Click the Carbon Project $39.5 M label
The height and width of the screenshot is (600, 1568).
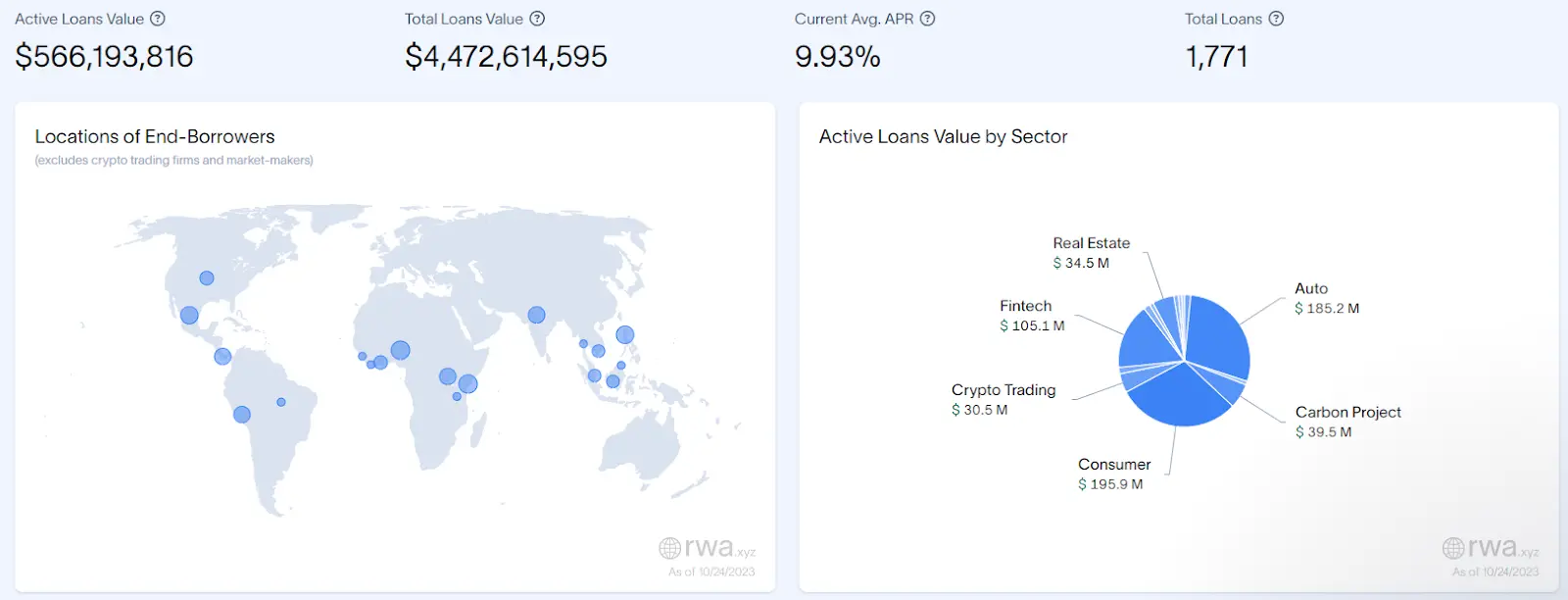tap(1347, 422)
